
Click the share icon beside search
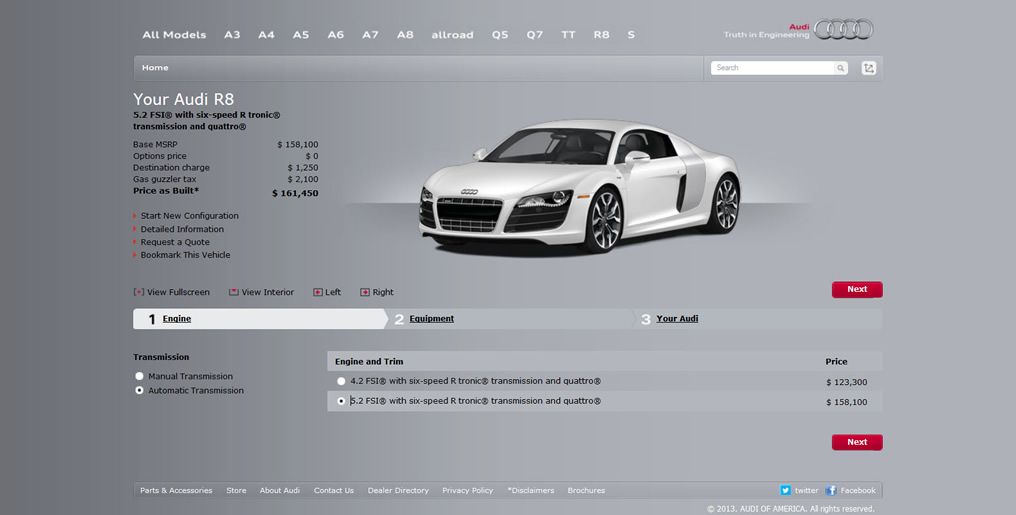coord(869,68)
